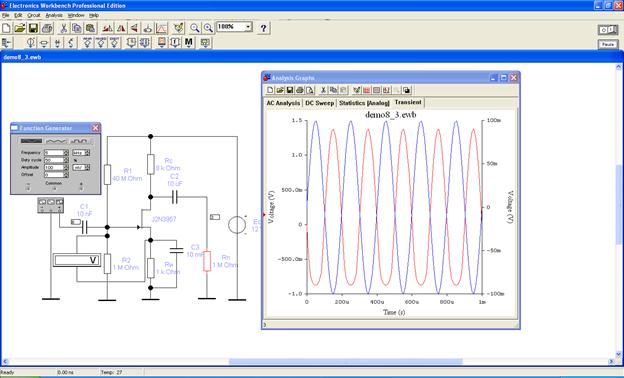Open the Circuit menu
The width and height of the screenshot is (624, 378).
(34, 15)
